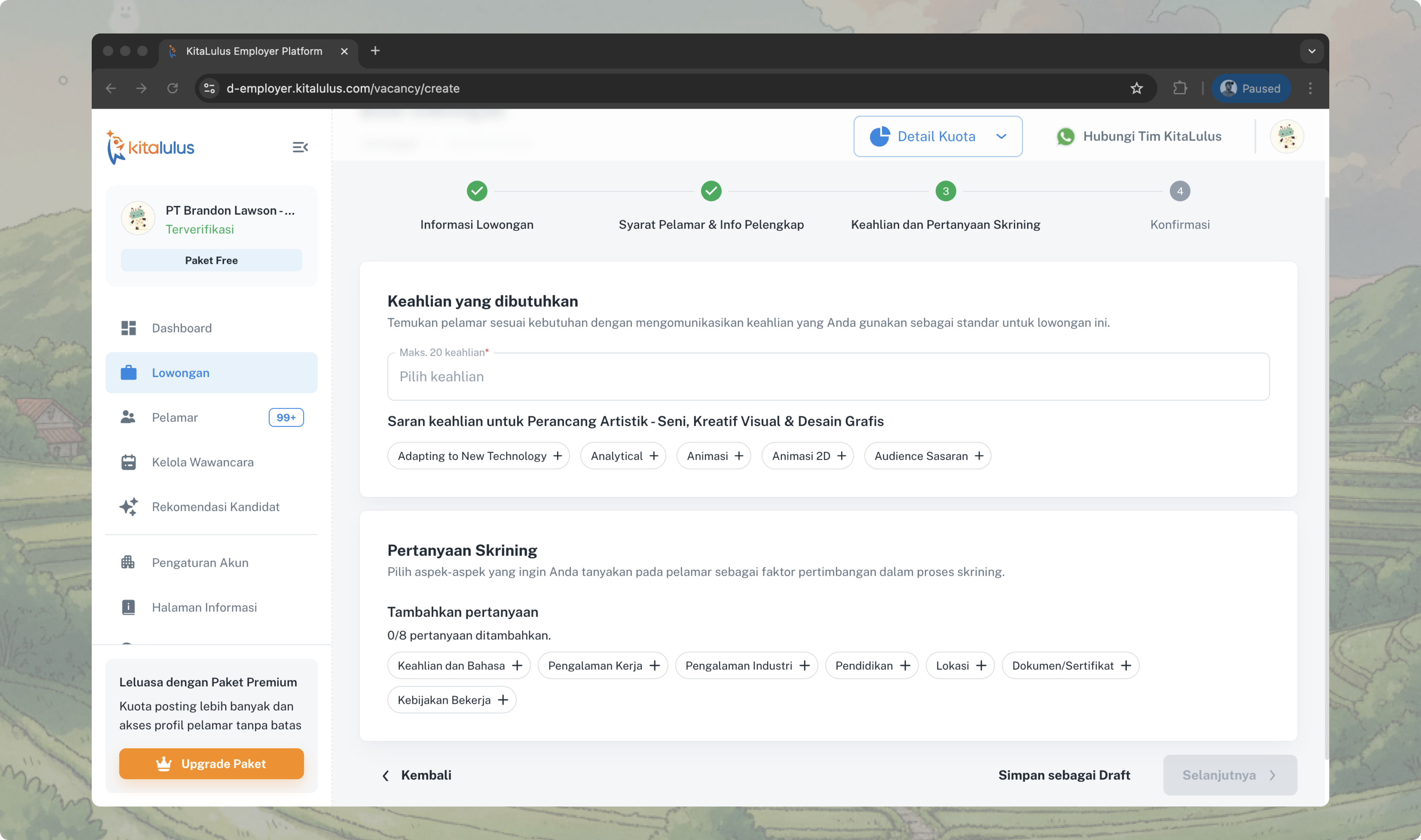Collapse the sidebar using the hamburger icon
Viewport: 1421px width, 840px height.
click(x=300, y=147)
